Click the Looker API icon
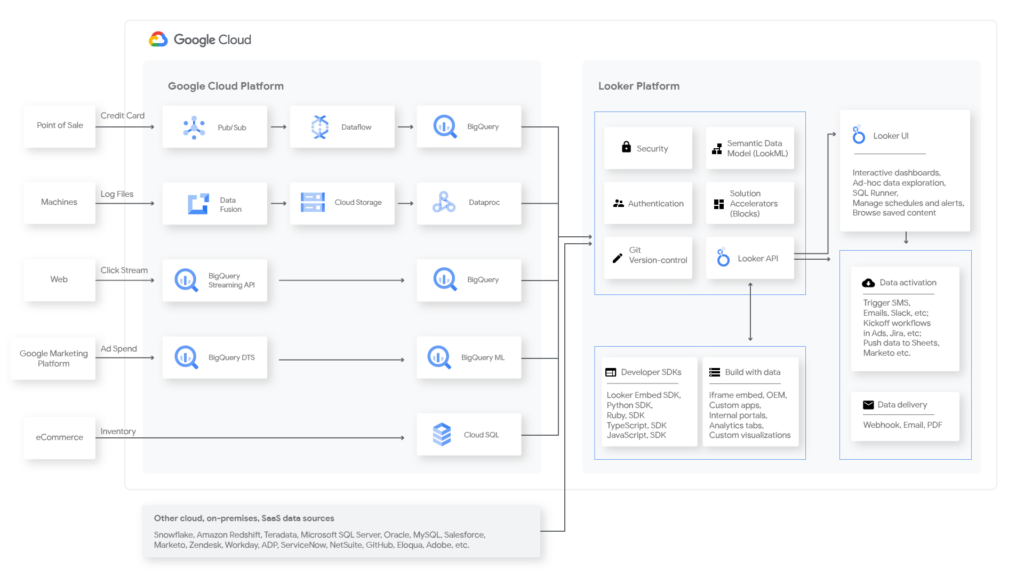1024x576 pixels. [723, 259]
